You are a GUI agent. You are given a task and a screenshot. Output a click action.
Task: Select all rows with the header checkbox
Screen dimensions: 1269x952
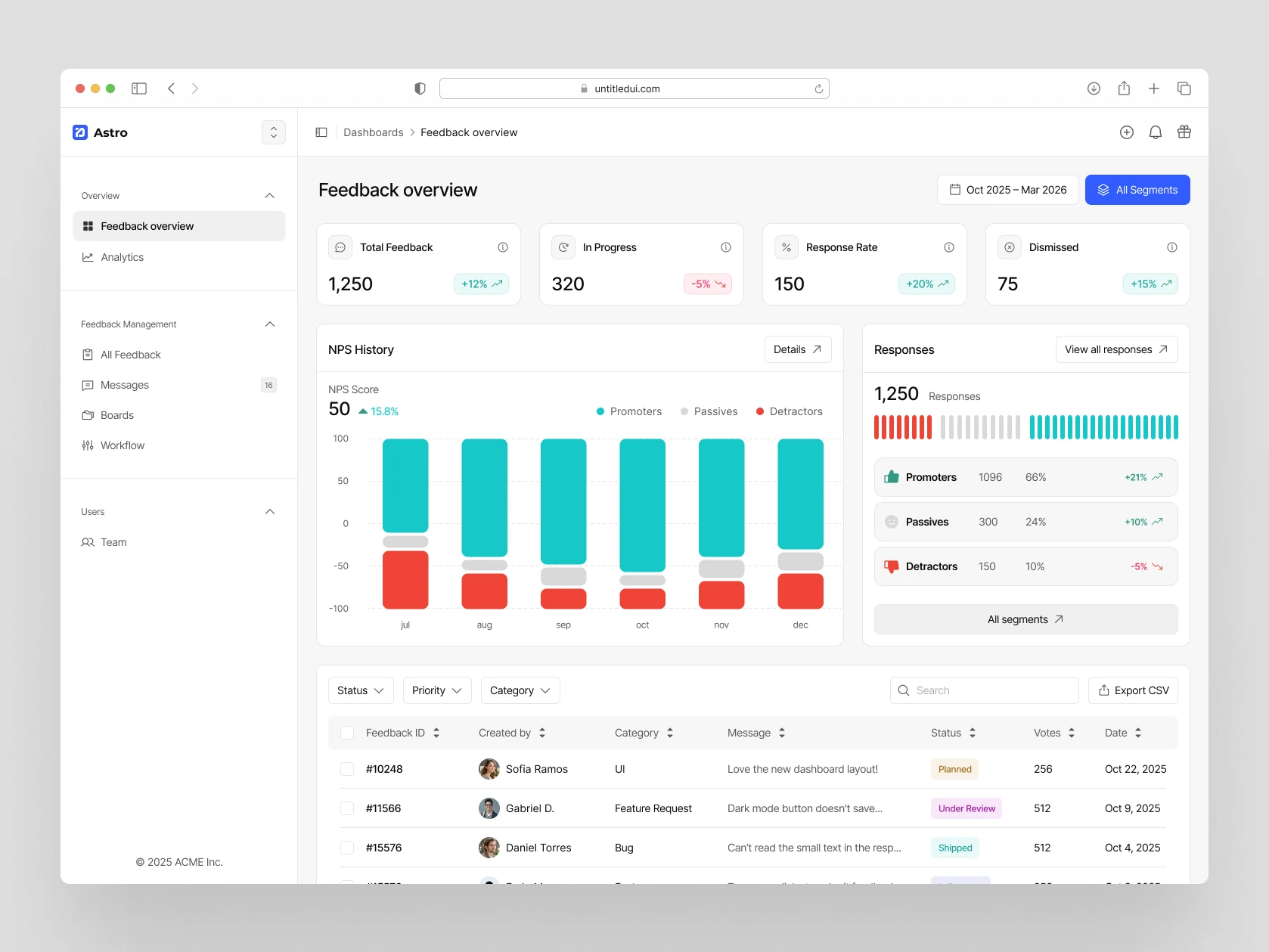[x=347, y=732]
